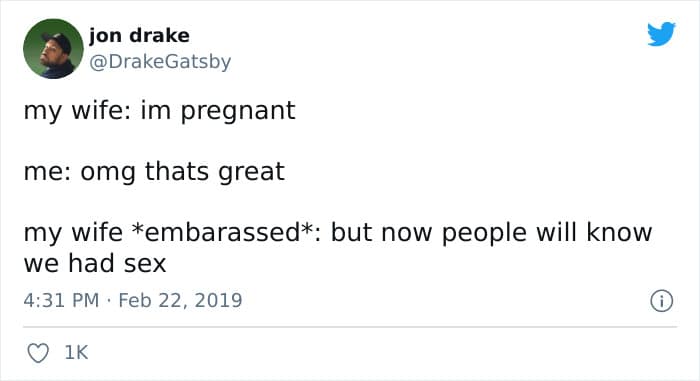Screen dimensions: 700x381
Task: Click the word "pregnant" in tweet
Action: click(x=238, y=112)
